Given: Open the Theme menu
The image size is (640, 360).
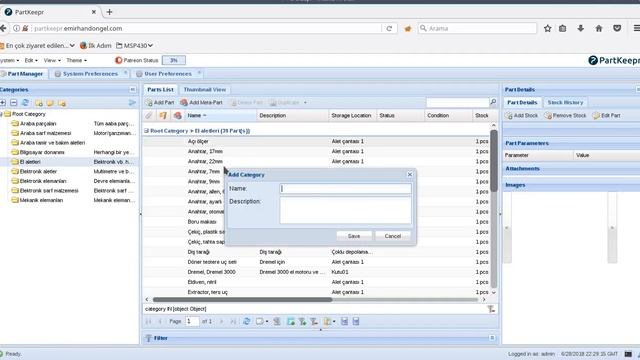Looking at the screenshot, I should 76,60.
